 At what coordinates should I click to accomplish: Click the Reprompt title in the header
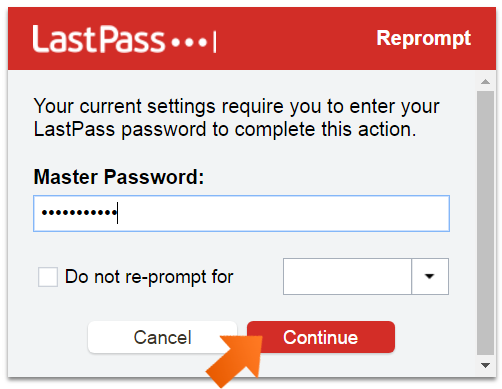(x=423, y=39)
